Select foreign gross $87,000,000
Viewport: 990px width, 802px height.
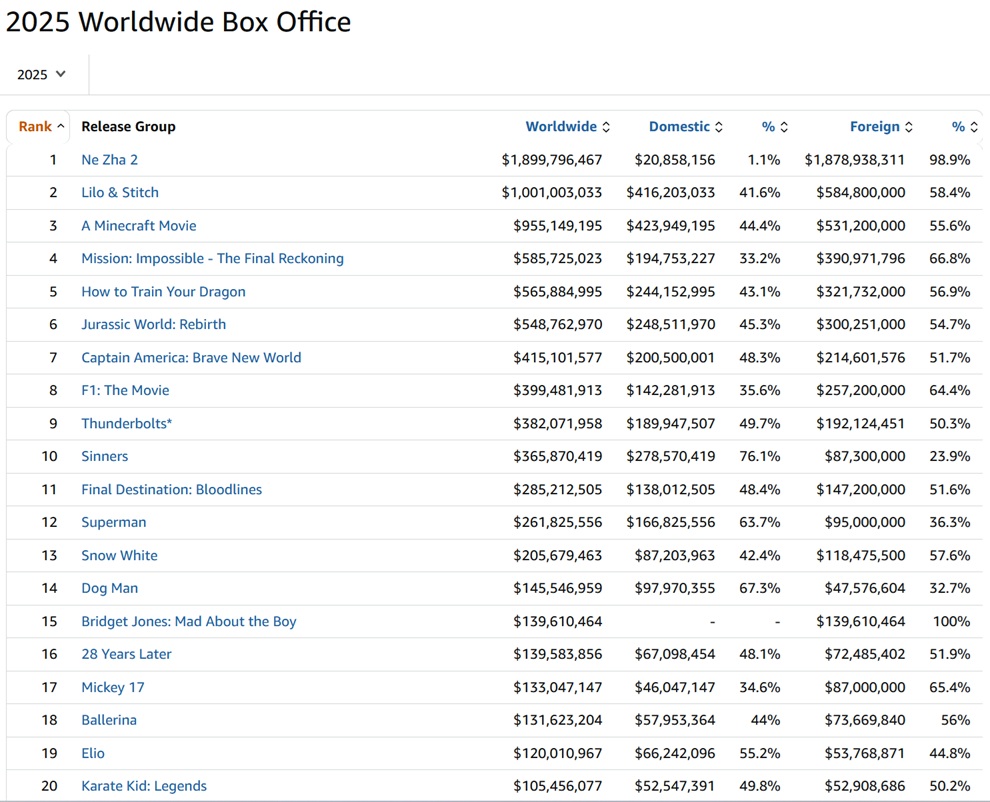(x=865, y=687)
